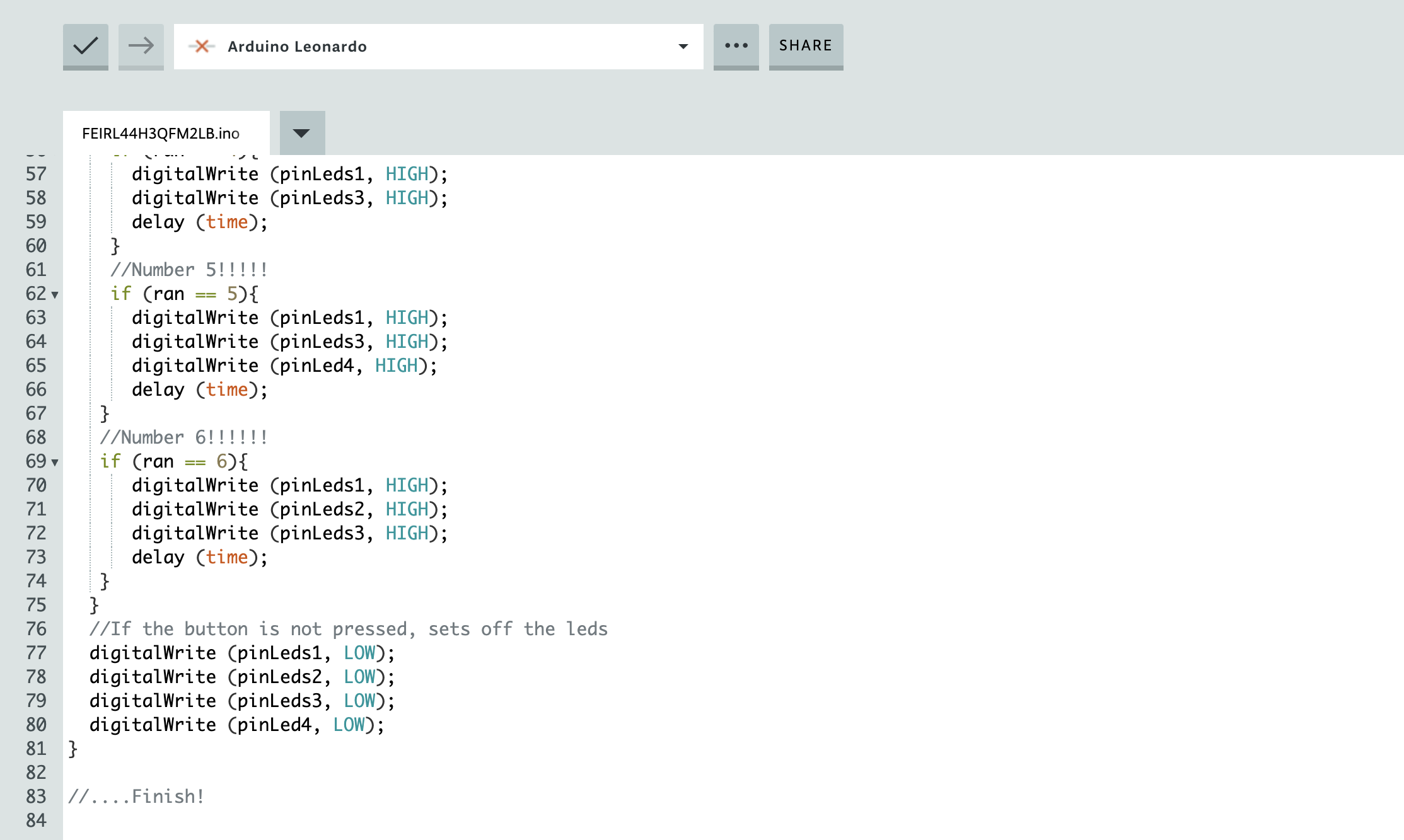Click the Verify checkmark button
The width and height of the screenshot is (1404, 840).
[86, 47]
